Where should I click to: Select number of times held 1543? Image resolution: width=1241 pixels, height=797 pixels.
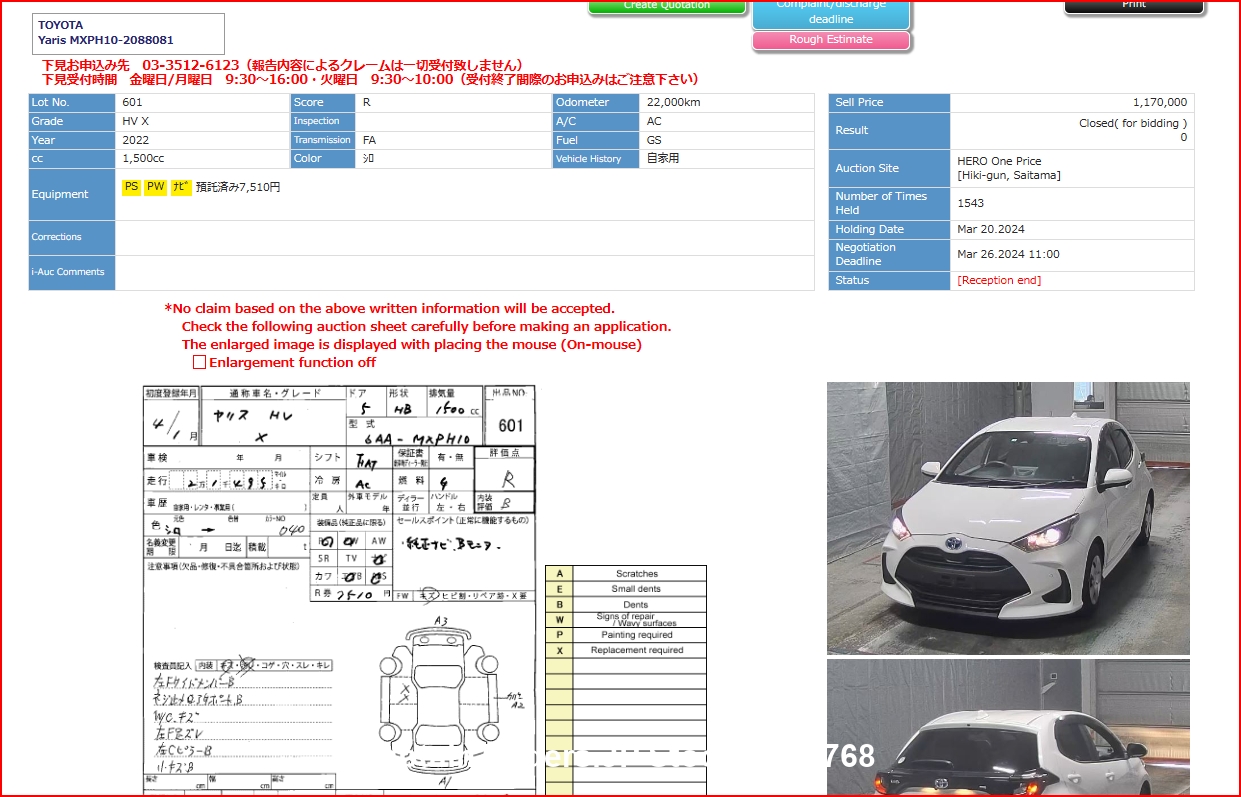point(971,203)
